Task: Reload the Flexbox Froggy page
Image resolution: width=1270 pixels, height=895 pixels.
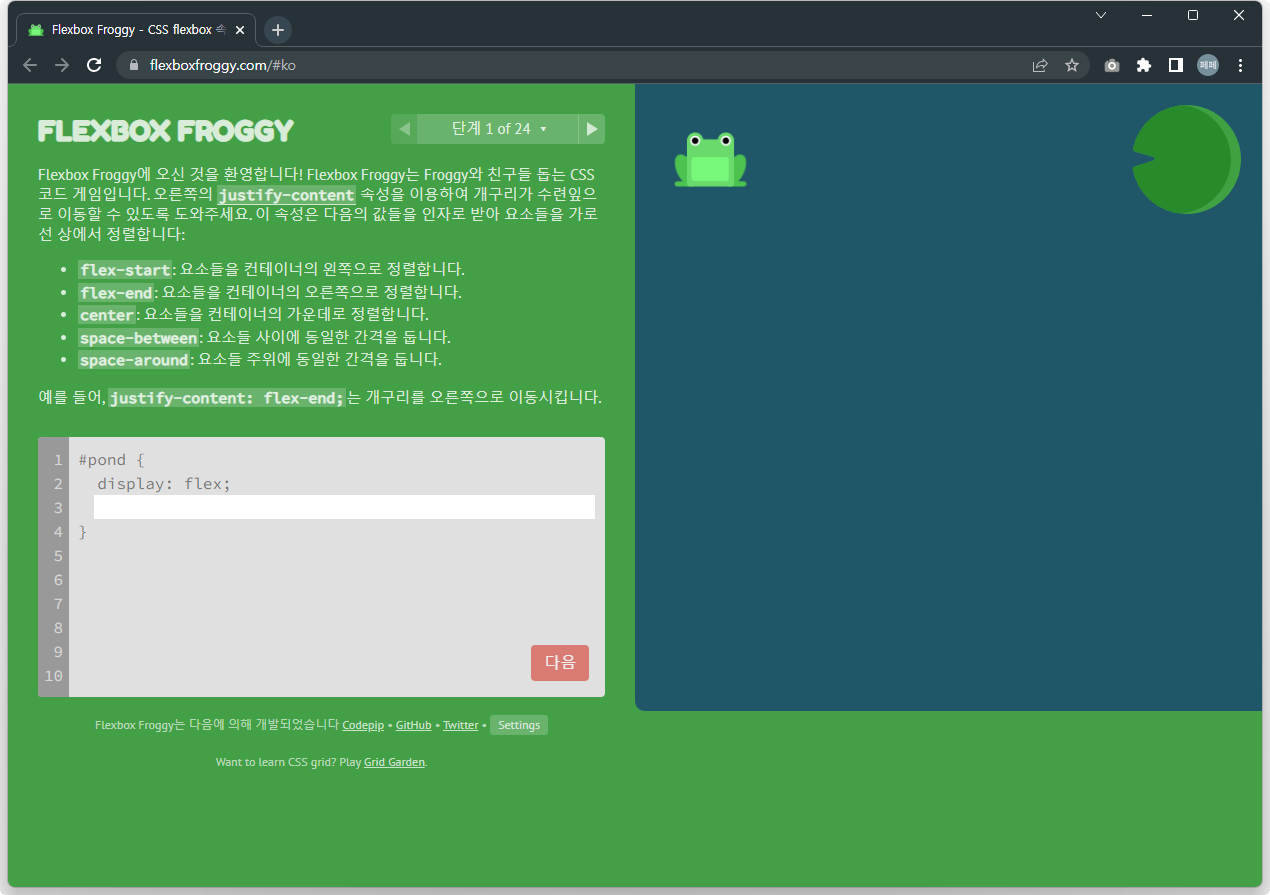Action: (94, 65)
